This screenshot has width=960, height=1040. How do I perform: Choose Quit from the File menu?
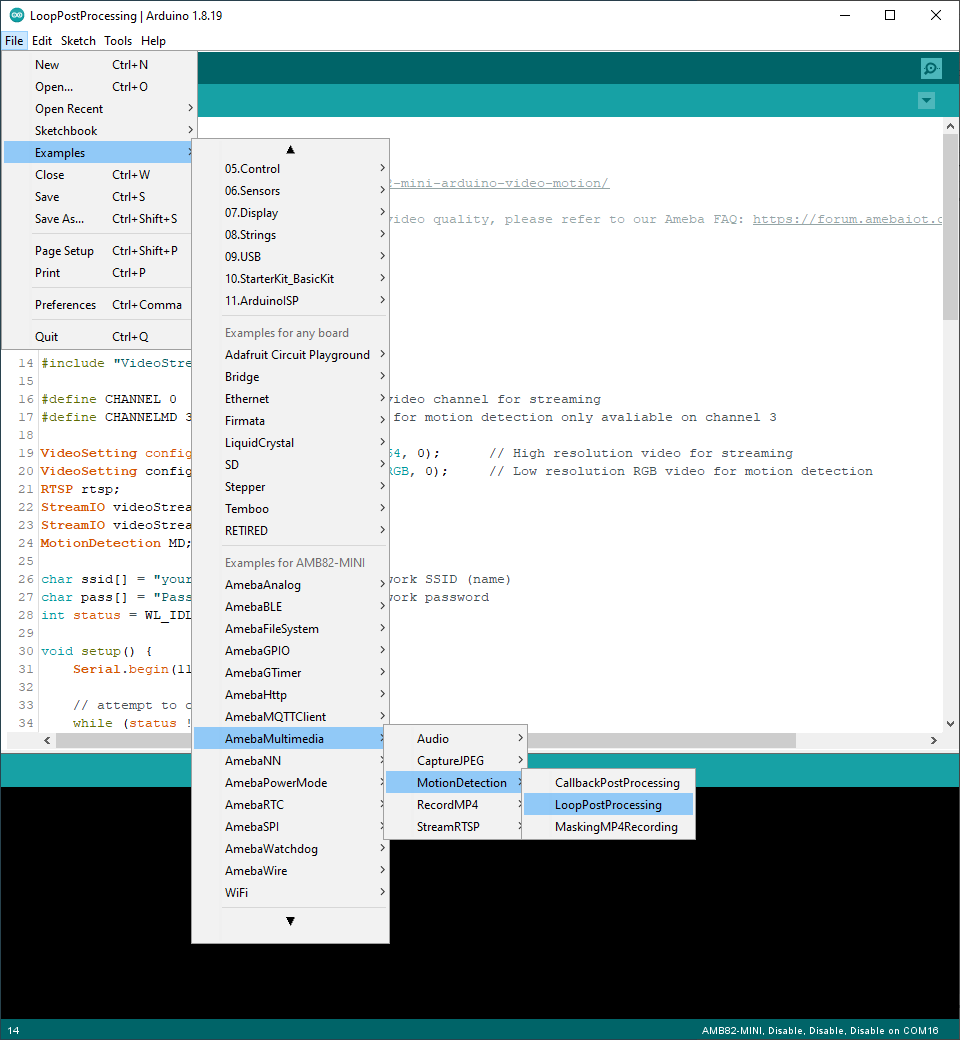pyautogui.click(x=100, y=336)
